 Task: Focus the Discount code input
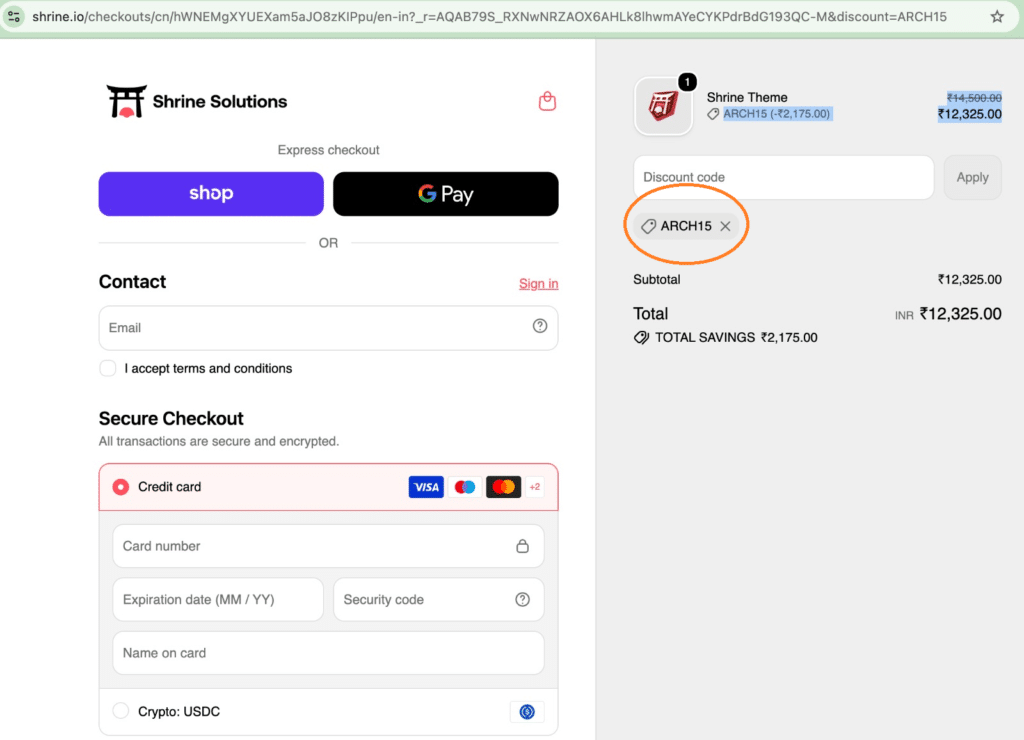click(784, 177)
